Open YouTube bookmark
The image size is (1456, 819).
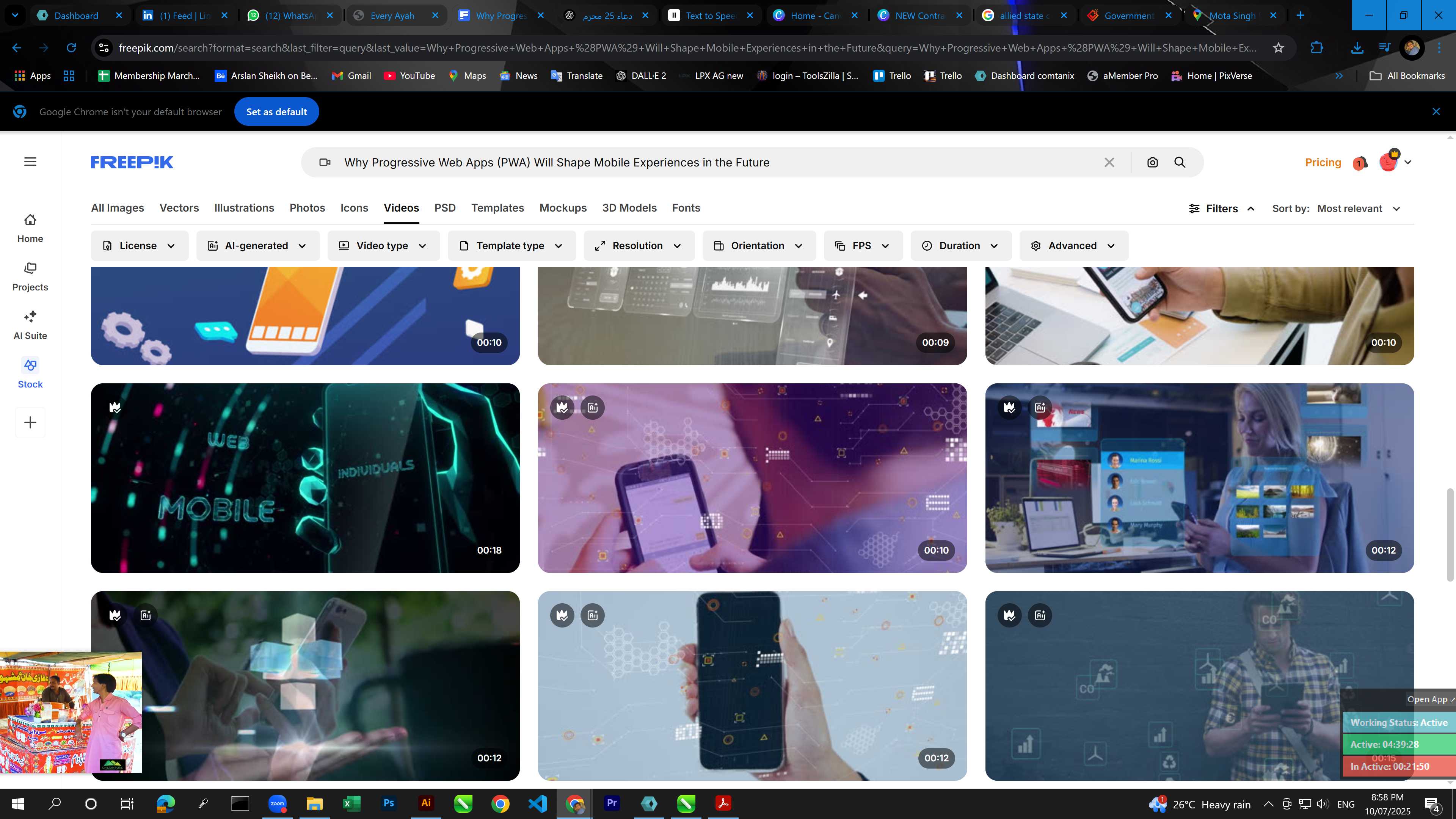tap(409, 76)
